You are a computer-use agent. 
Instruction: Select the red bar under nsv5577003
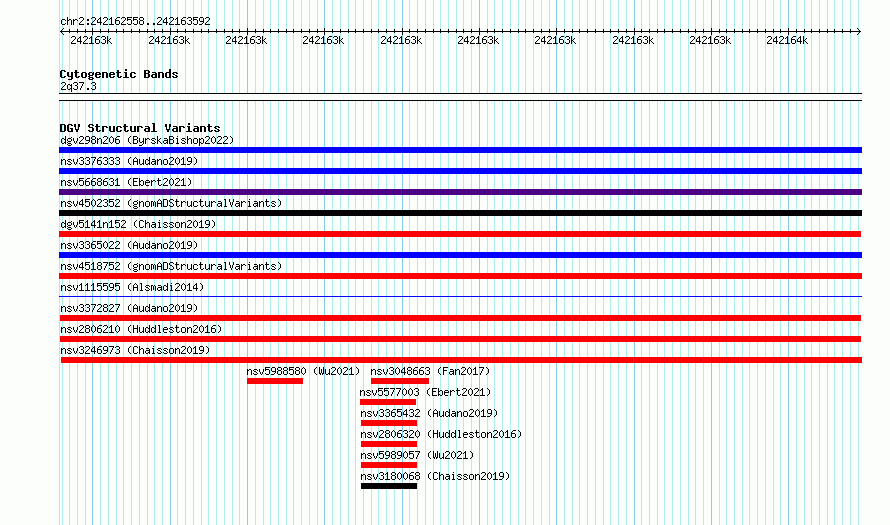point(388,402)
